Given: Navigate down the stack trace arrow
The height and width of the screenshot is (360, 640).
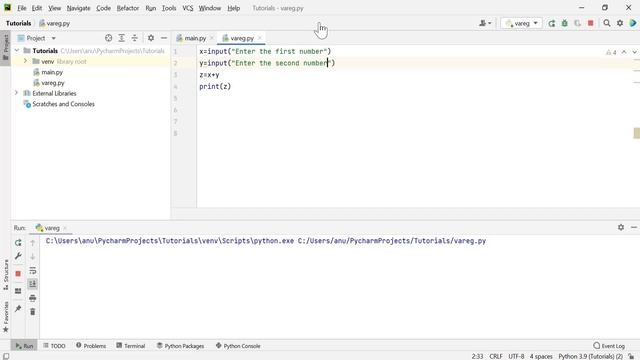Looking at the screenshot, I should (x=33, y=256).
